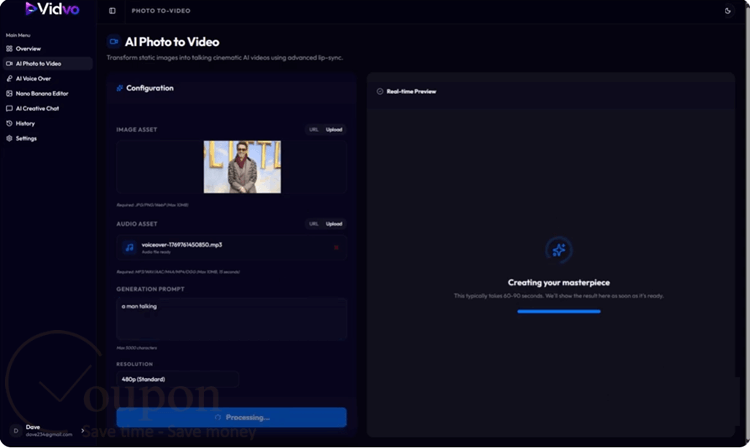Image resolution: width=750 pixels, height=448 pixels.
Task: Open AI Voice Over page
Action: [47, 78]
